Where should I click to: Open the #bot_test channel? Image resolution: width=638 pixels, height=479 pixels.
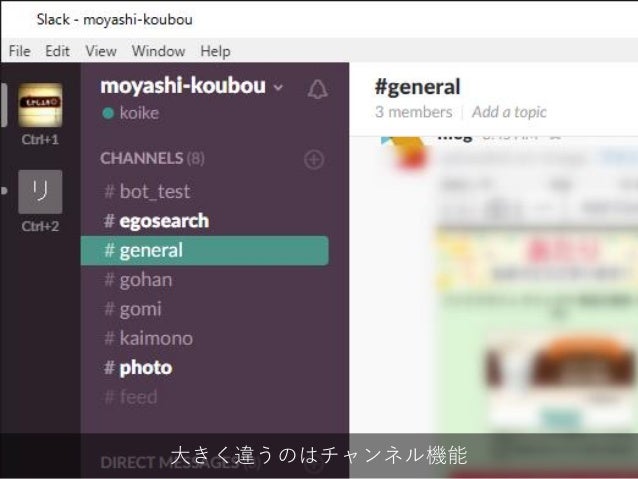(205, 191)
